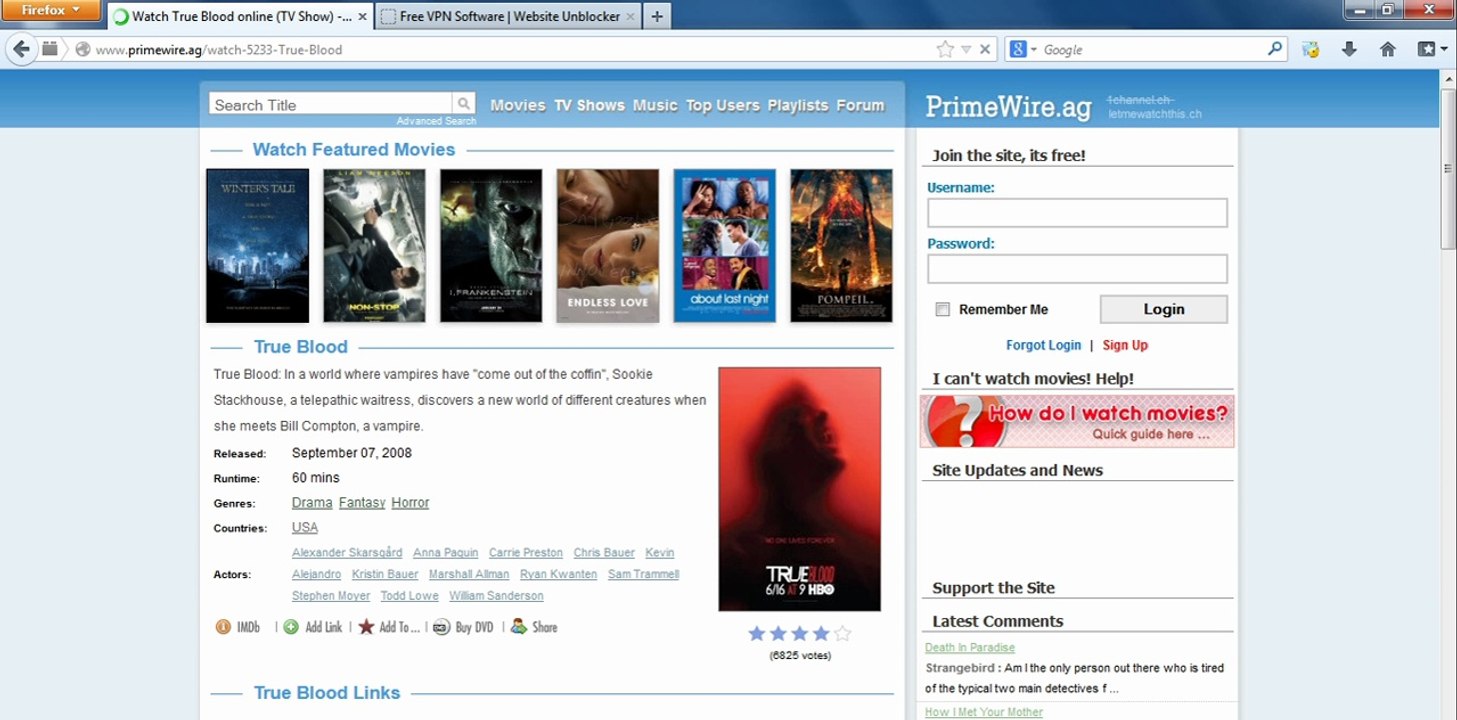Click into the Search Title field
The width and height of the screenshot is (1457, 720).
coord(331,104)
